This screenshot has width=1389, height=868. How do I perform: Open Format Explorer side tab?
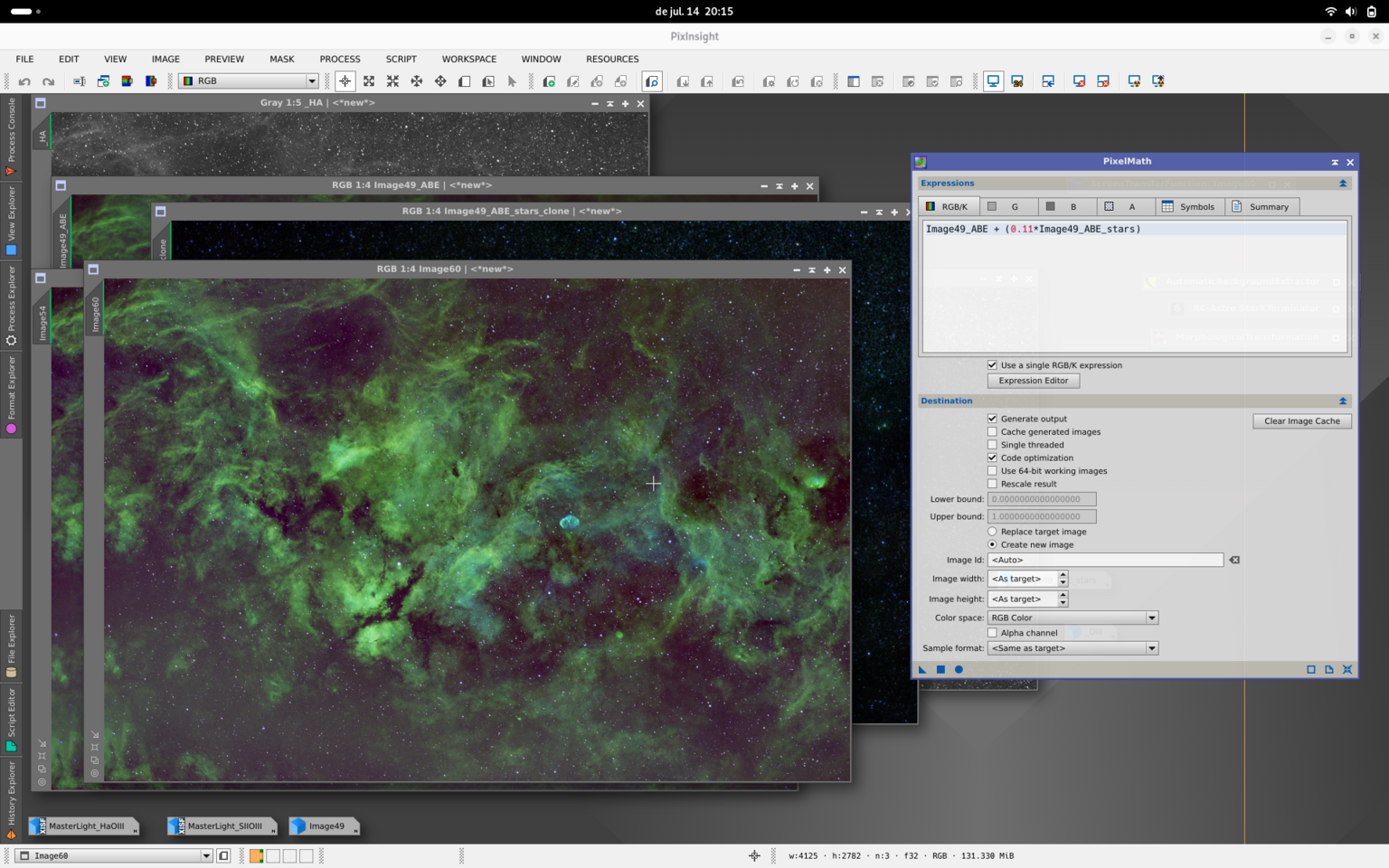click(11, 395)
